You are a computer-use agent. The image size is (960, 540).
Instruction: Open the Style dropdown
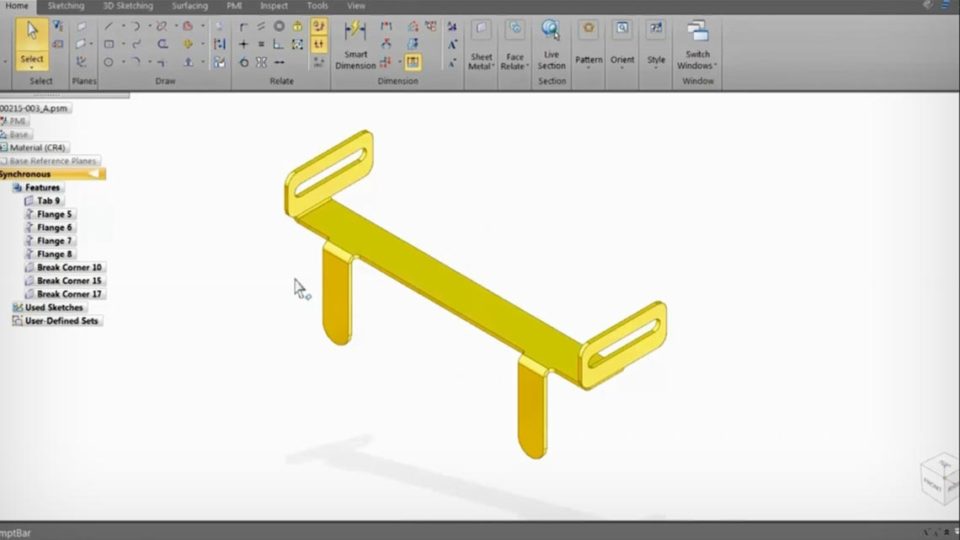pos(656,44)
